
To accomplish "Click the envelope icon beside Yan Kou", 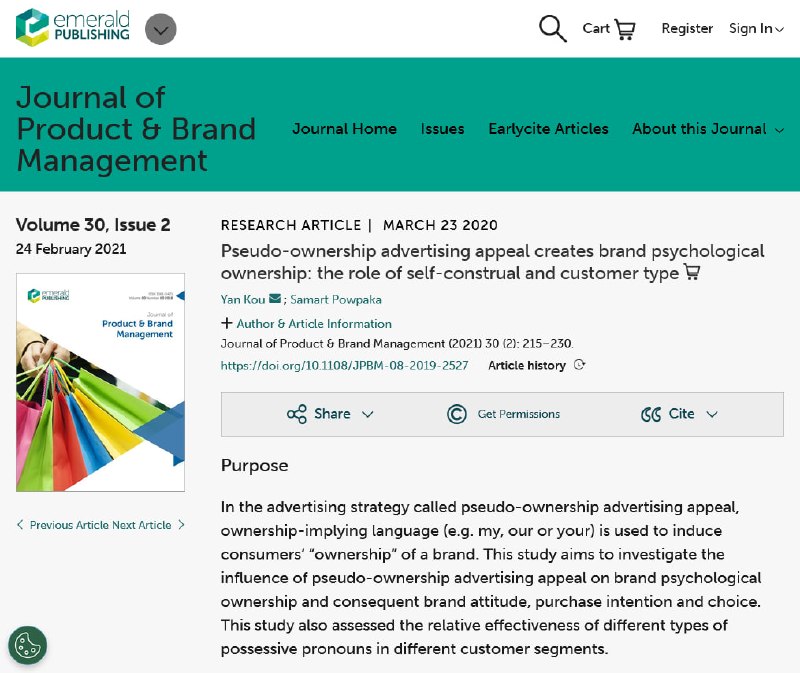I will pos(275,298).
